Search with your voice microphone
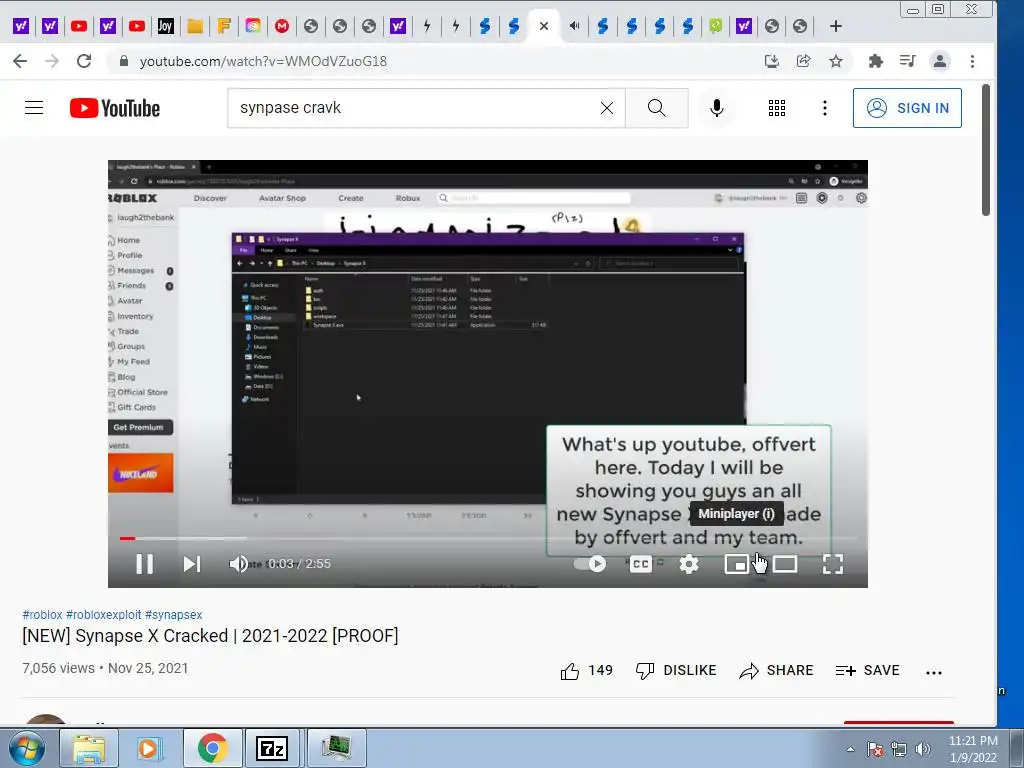1024x768 pixels. (716, 108)
